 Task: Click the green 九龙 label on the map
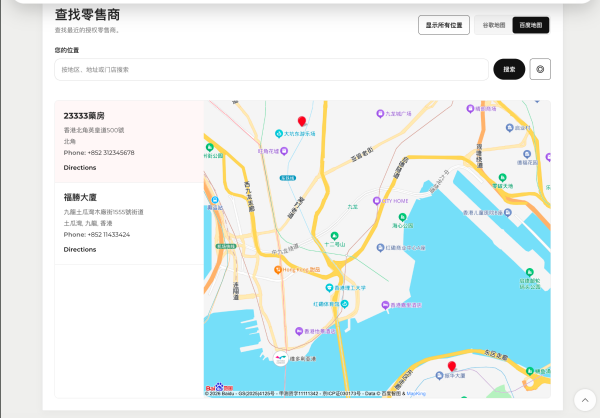[352, 207]
